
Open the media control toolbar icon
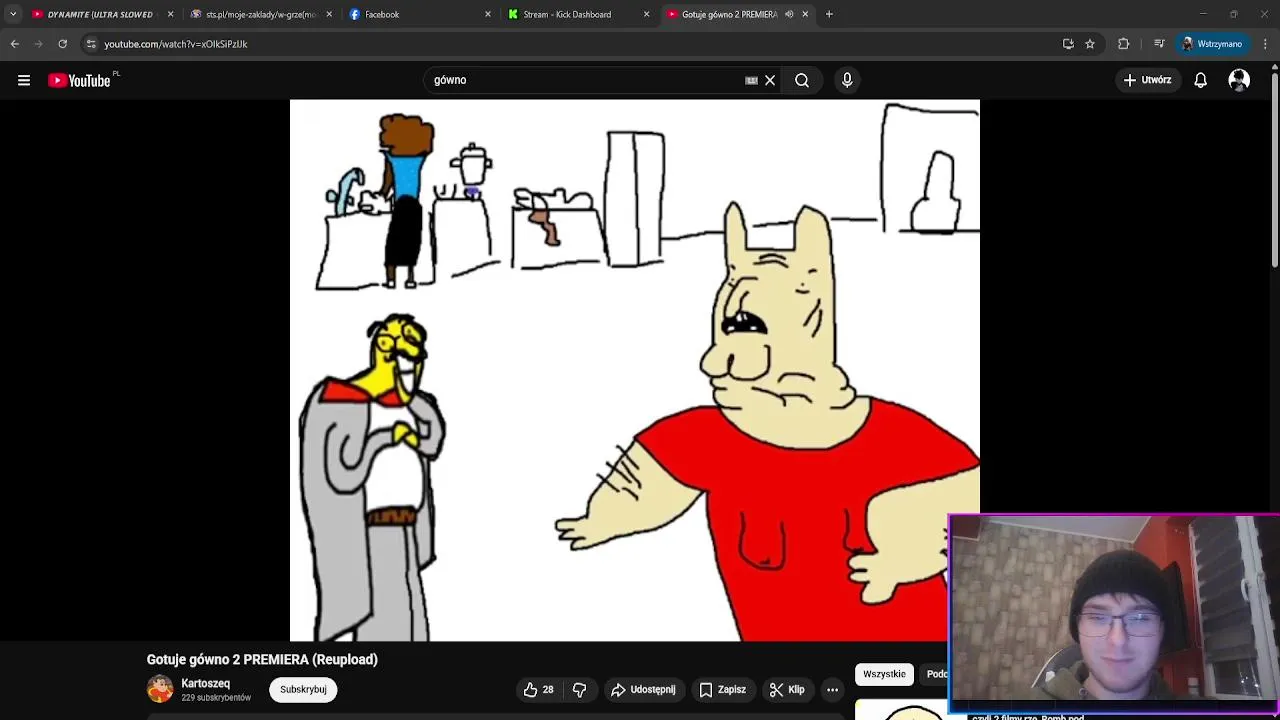tap(1159, 44)
